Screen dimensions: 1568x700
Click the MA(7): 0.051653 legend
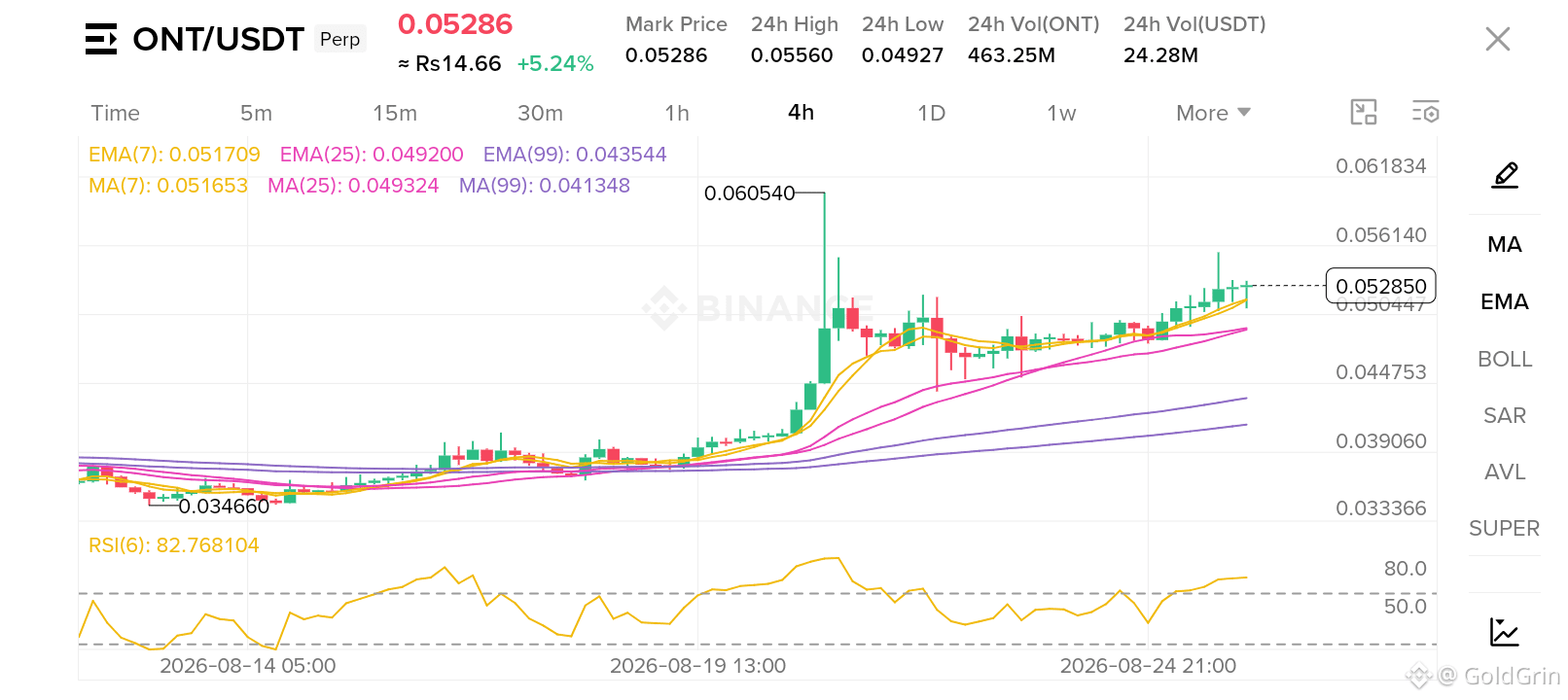(168, 186)
